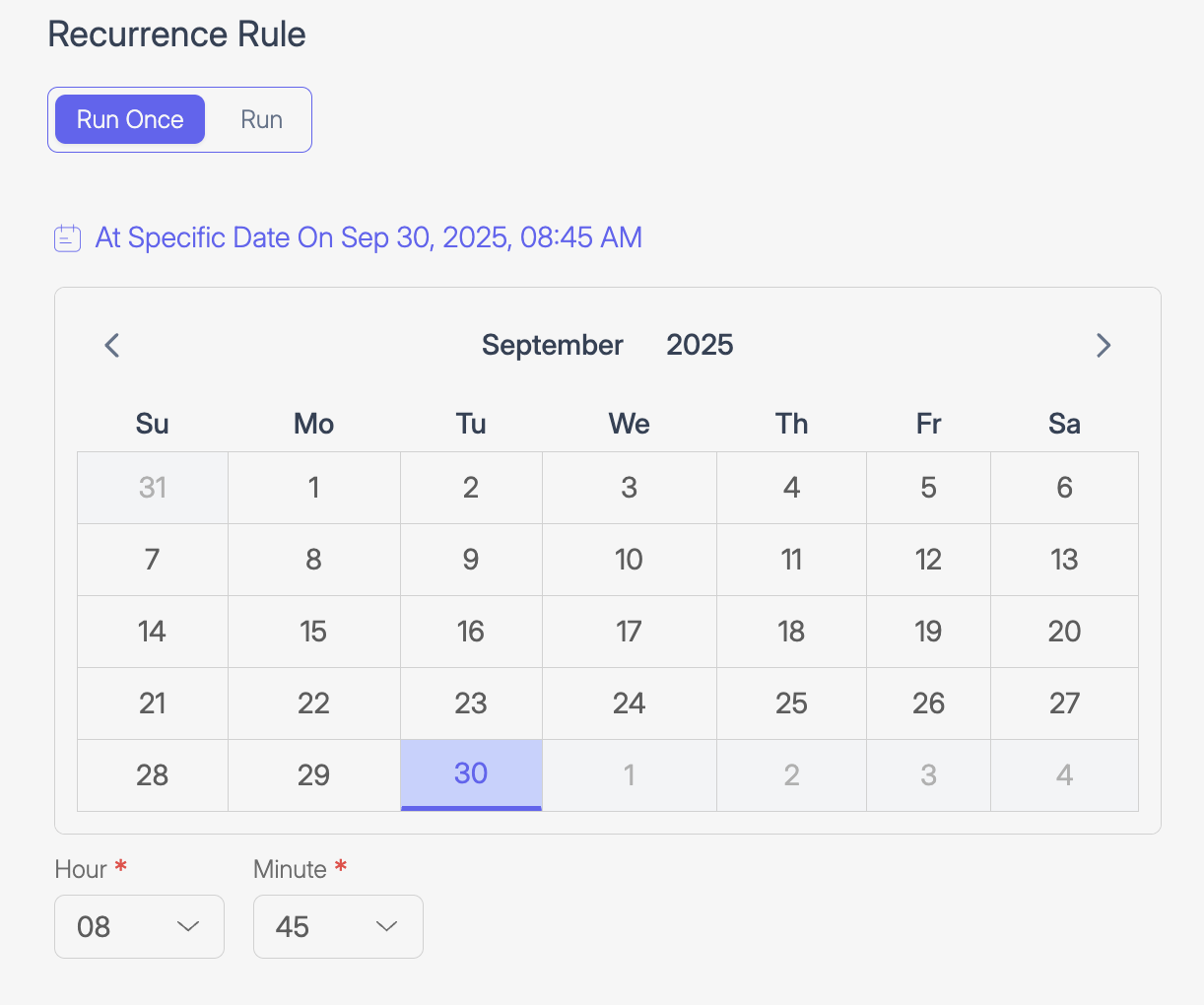Open the At Specific Date summary link
Viewport: 1204px width, 1005px height.
(x=368, y=238)
